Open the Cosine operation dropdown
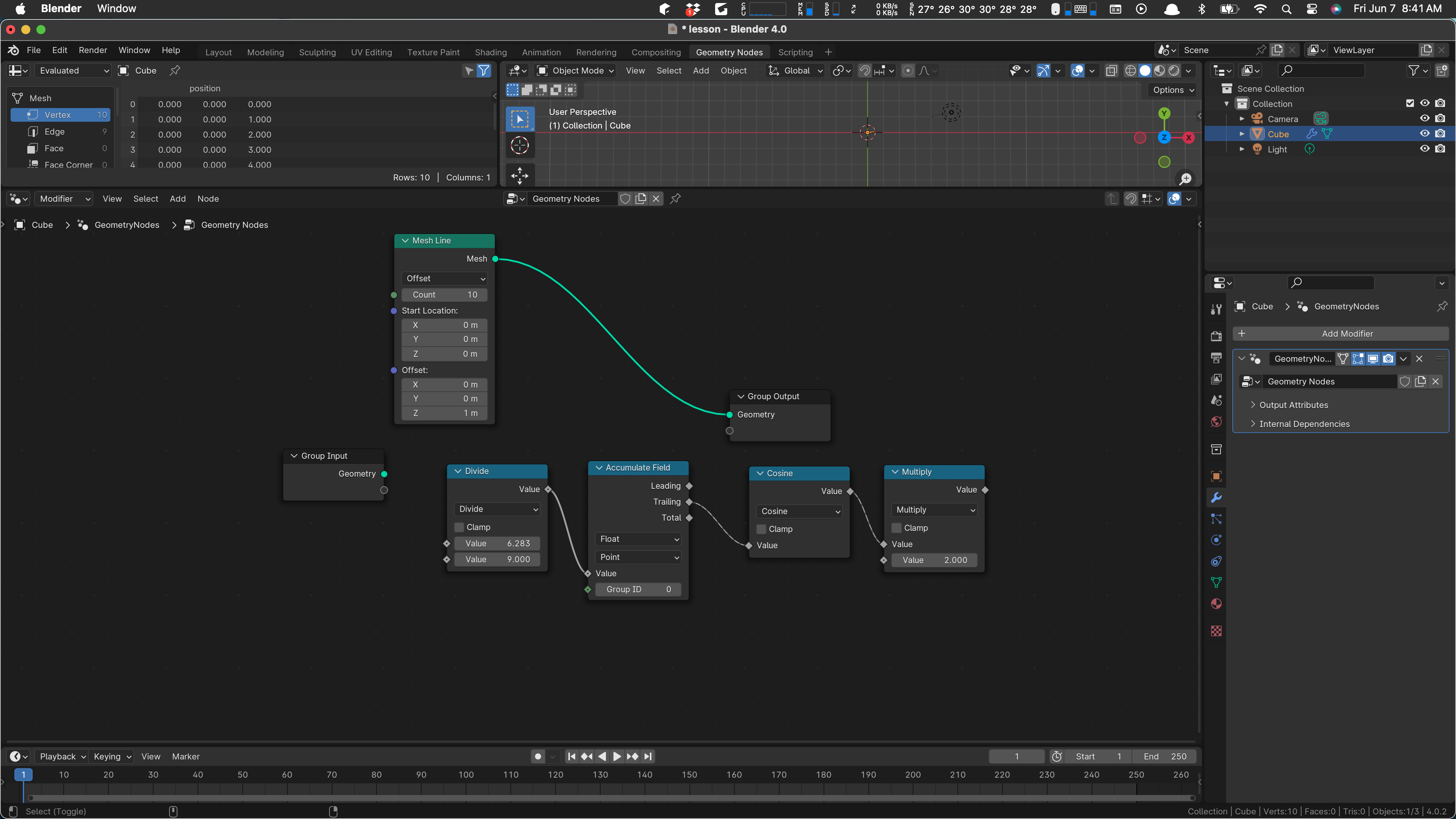 [799, 511]
